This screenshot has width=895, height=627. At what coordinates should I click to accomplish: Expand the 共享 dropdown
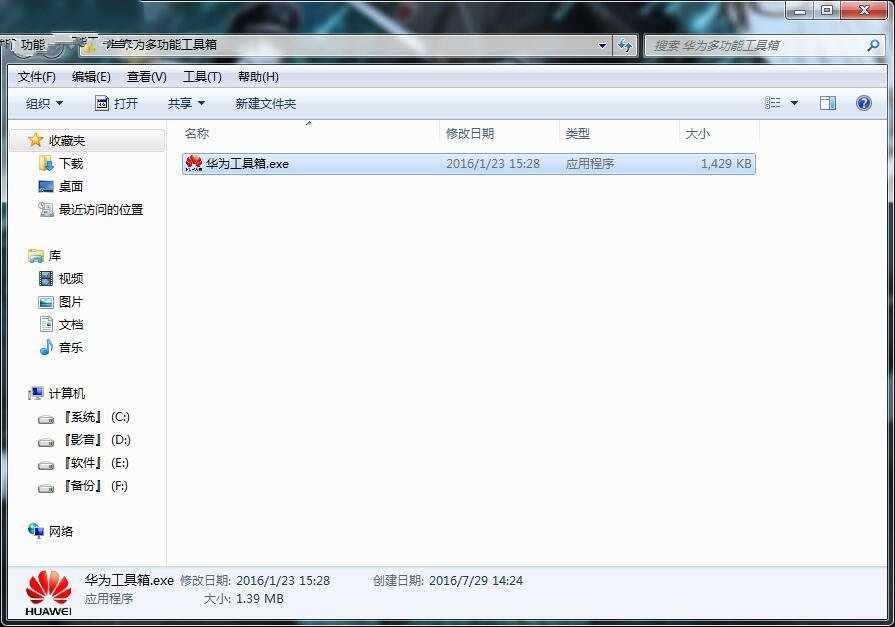[x=186, y=103]
